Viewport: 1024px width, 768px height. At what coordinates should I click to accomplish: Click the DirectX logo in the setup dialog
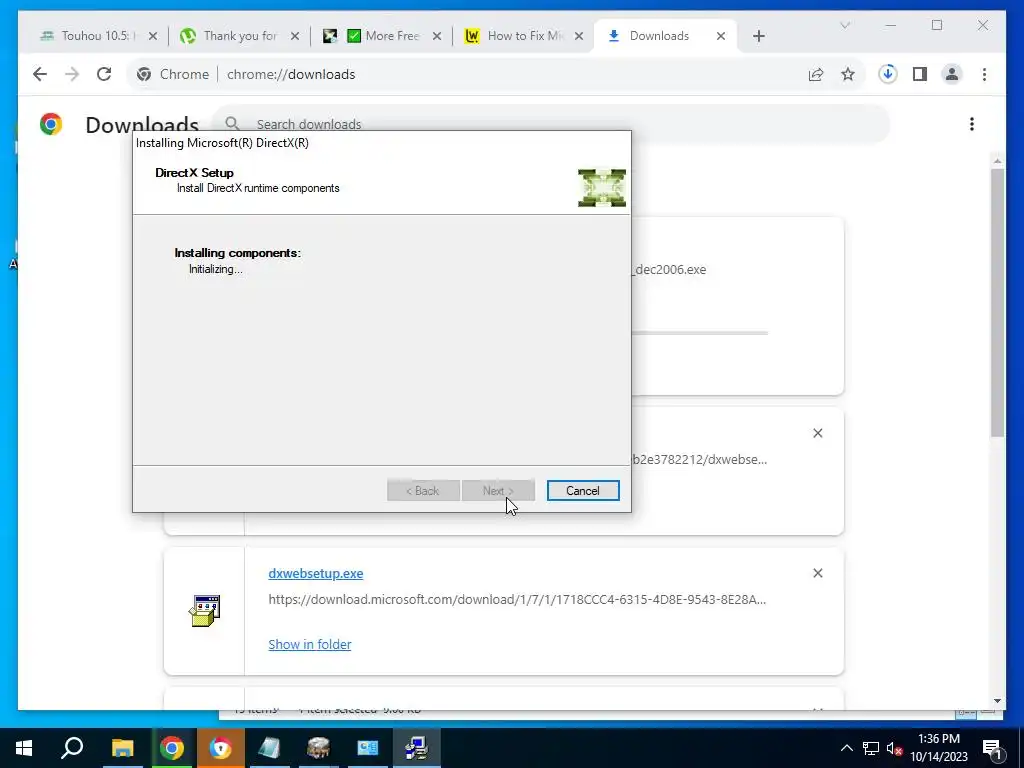tap(601, 187)
